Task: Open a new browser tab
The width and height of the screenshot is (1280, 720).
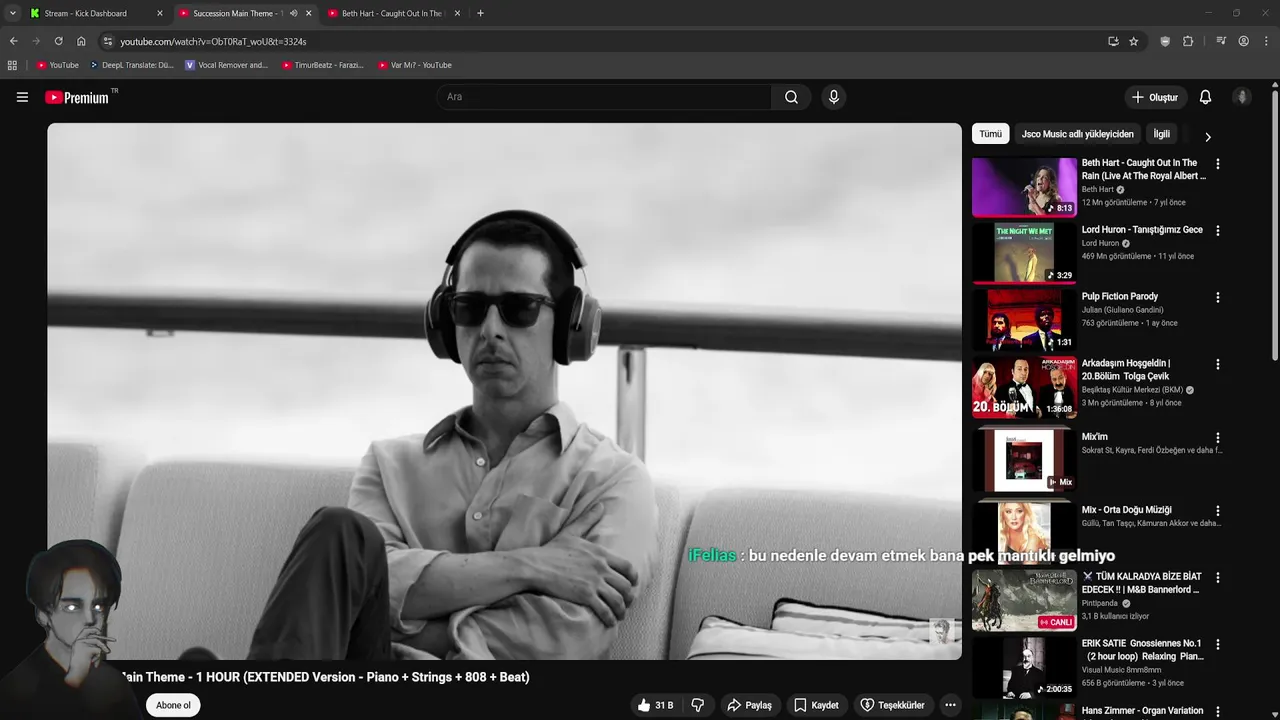Action: 480,13
